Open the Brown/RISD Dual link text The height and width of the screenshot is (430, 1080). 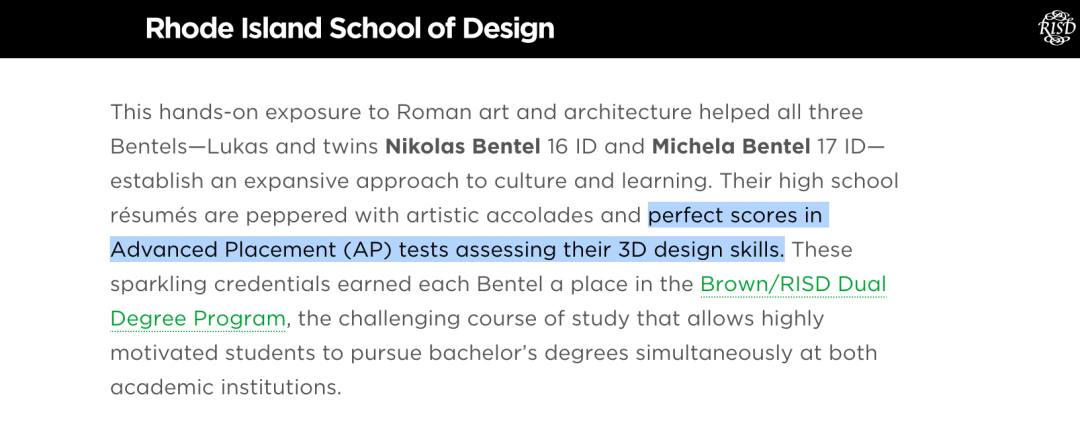[793, 284]
